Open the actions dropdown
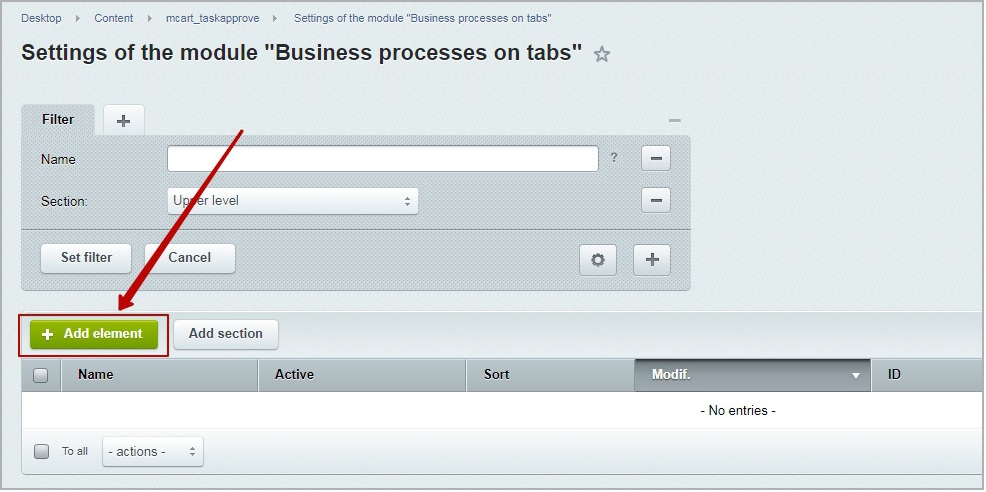The image size is (986, 492). pos(153,452)
